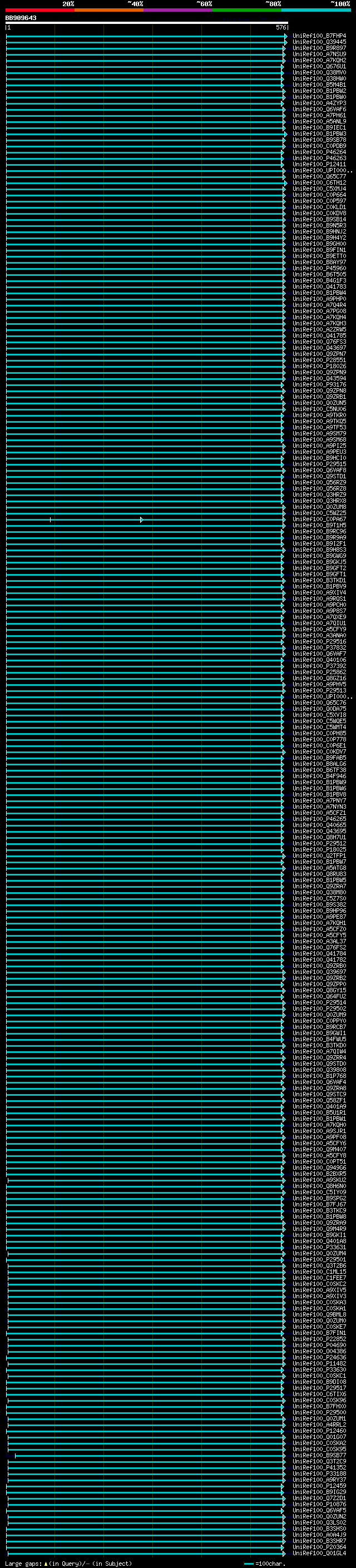Pick UniRef100_O04386 in the hit list
The height and width of the screenshot is (1568, 356).
click(319, 1351)
